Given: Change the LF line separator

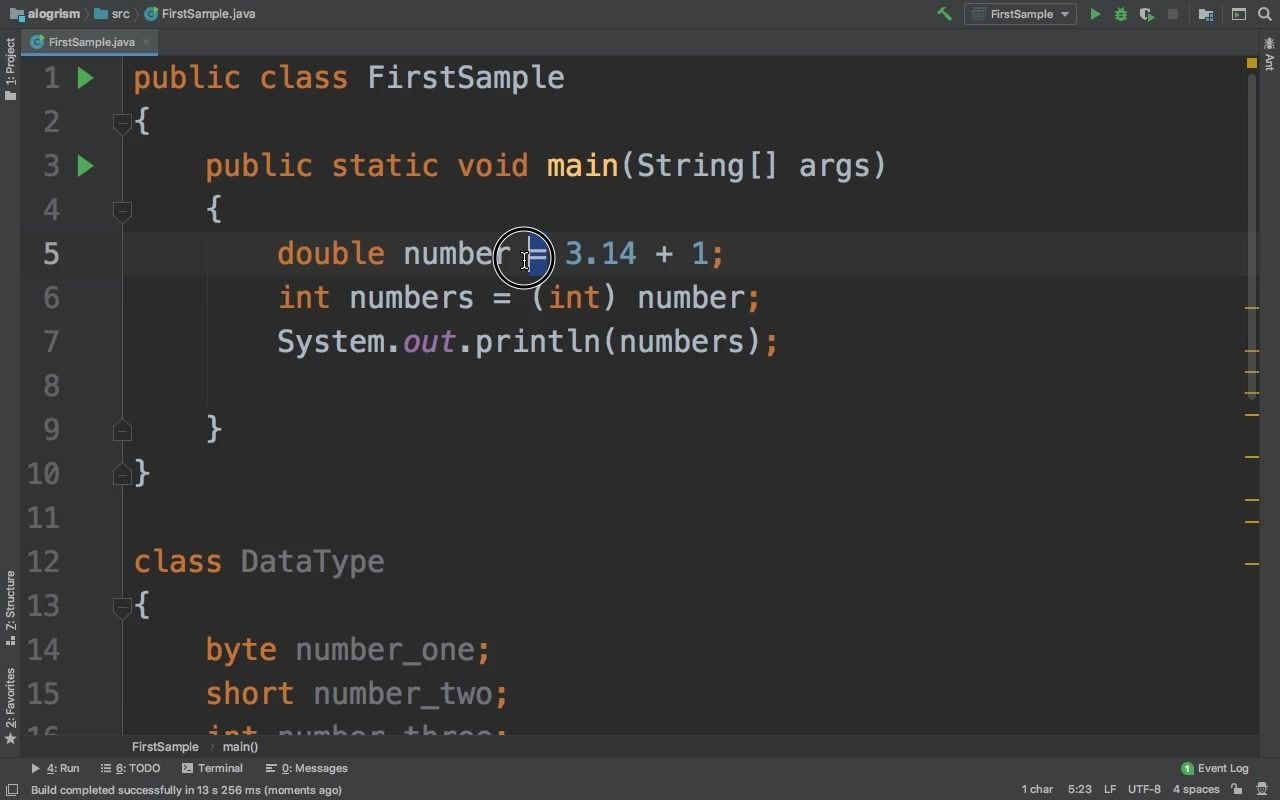Looking at the screenshot, I should tap(1110, 790).
